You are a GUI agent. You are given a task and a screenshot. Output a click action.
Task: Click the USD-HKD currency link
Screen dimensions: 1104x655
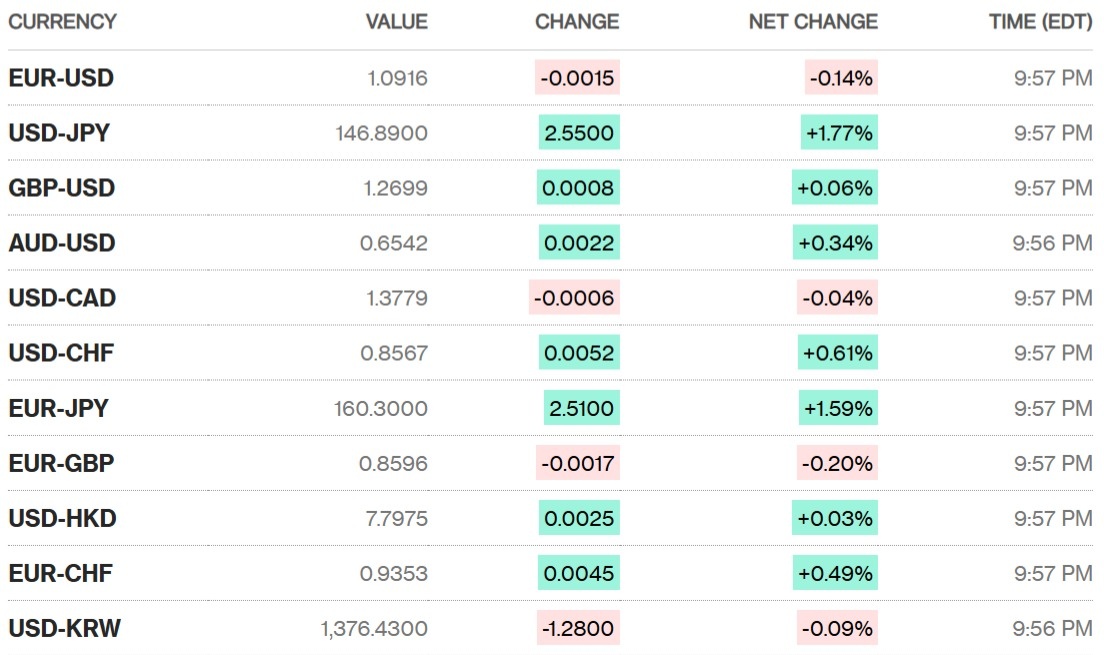click(62, 518)
